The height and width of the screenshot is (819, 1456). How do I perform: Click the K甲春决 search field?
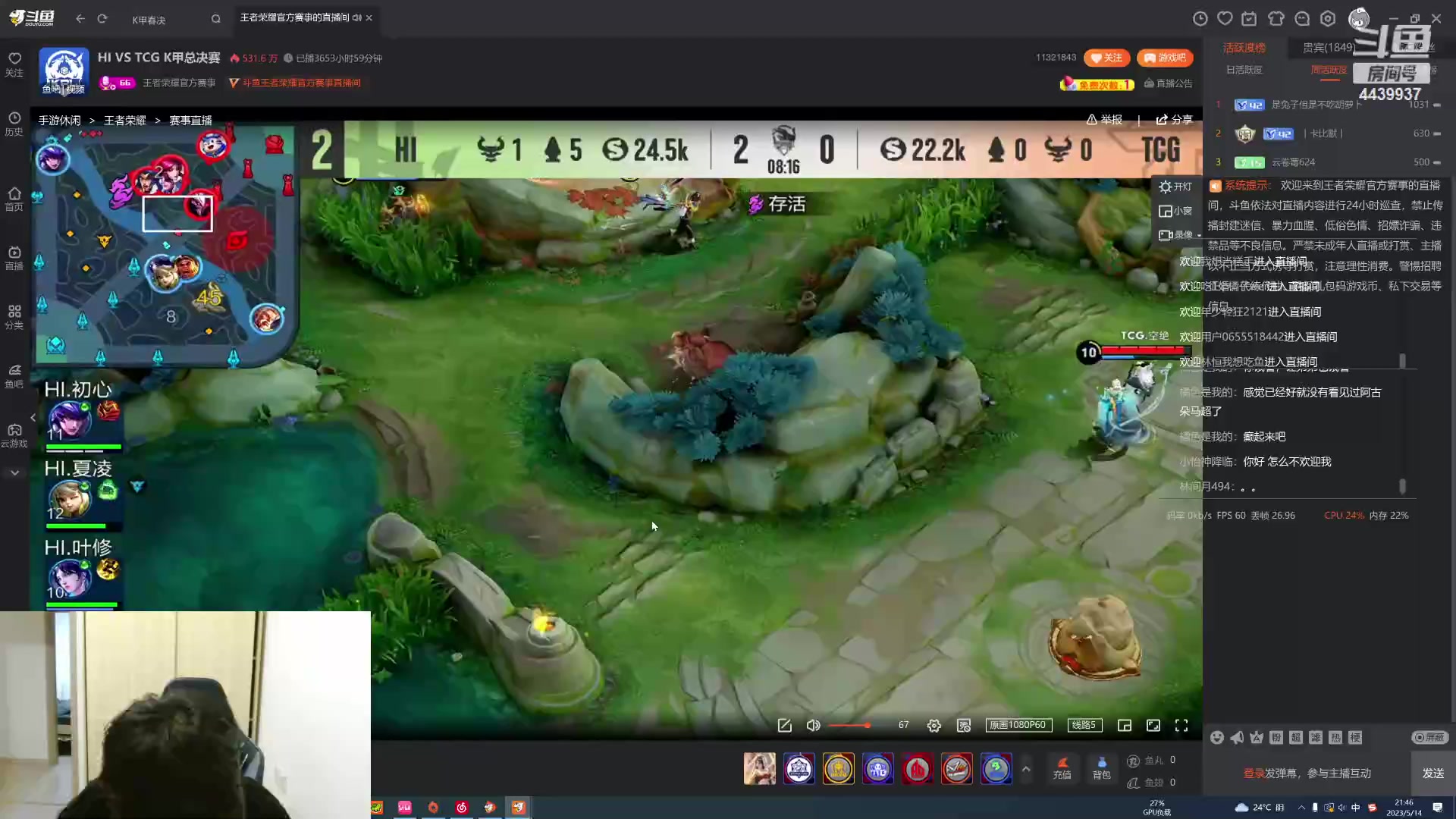point(167,20)
